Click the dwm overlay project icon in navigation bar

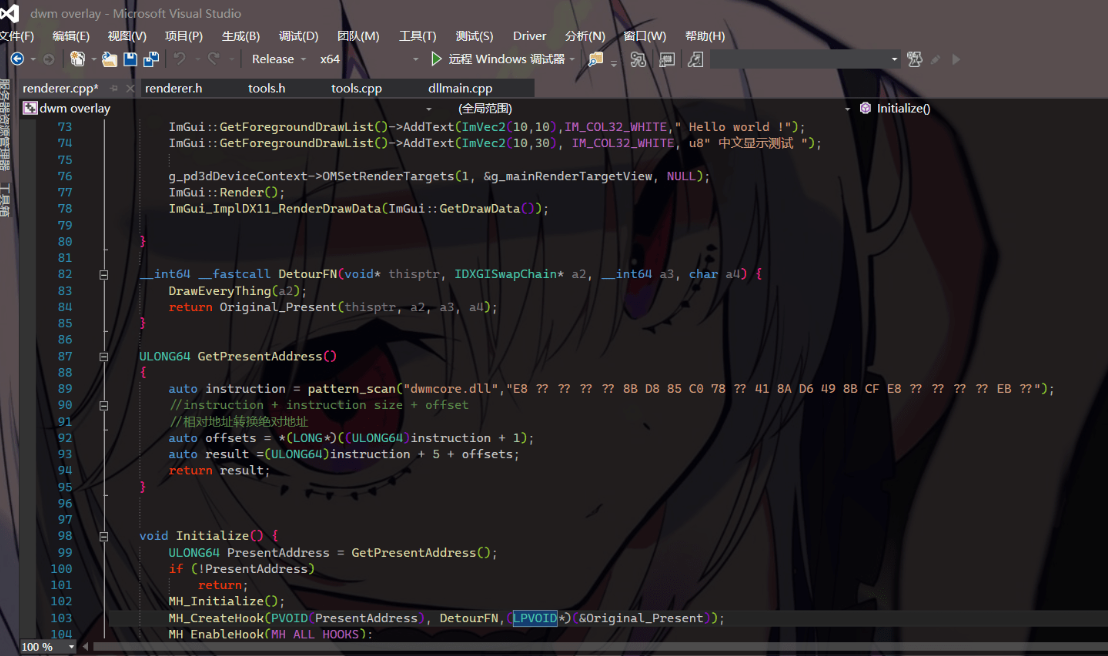coord(30,108)
